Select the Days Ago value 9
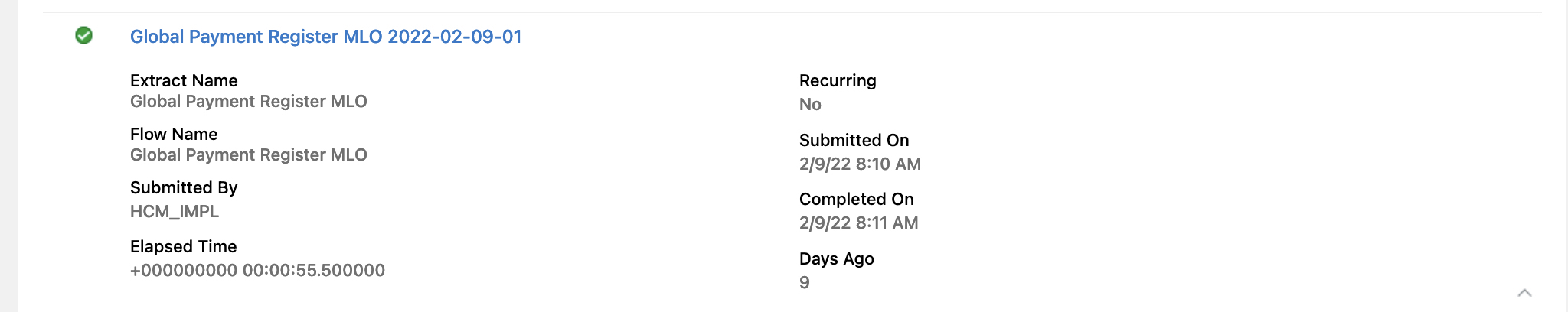This screenshot has width=1568, height=312. click(805, 283)
